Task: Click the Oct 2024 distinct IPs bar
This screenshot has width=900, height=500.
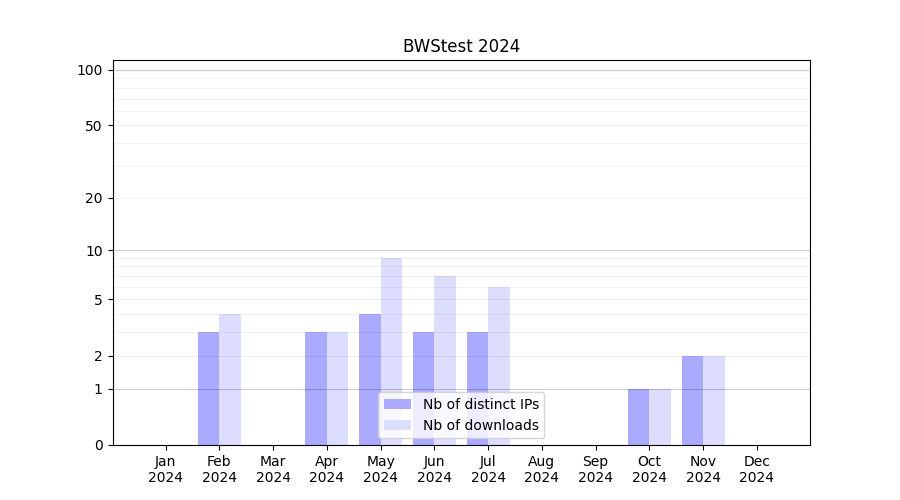Action: tap(638, 416)
